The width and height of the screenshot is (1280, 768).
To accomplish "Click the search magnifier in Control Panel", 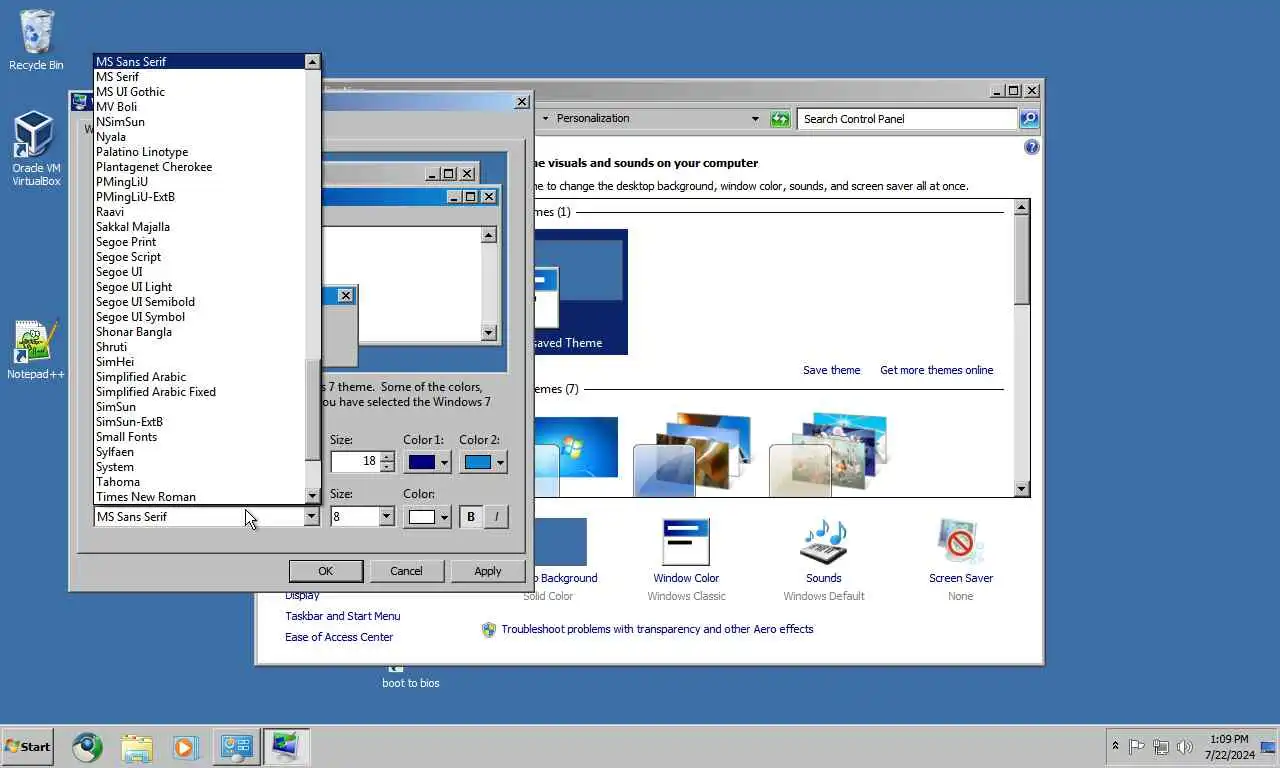I will coord(1029,119).
